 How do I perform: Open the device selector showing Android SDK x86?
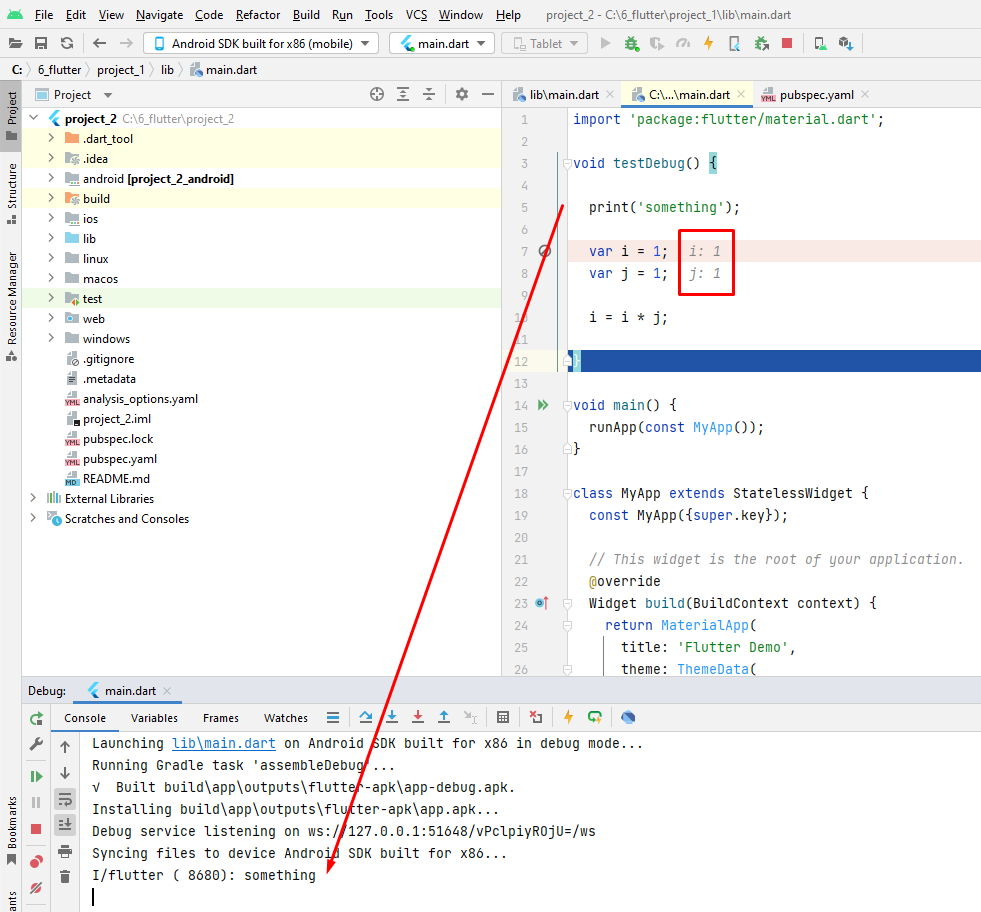[x=260, y=43]
